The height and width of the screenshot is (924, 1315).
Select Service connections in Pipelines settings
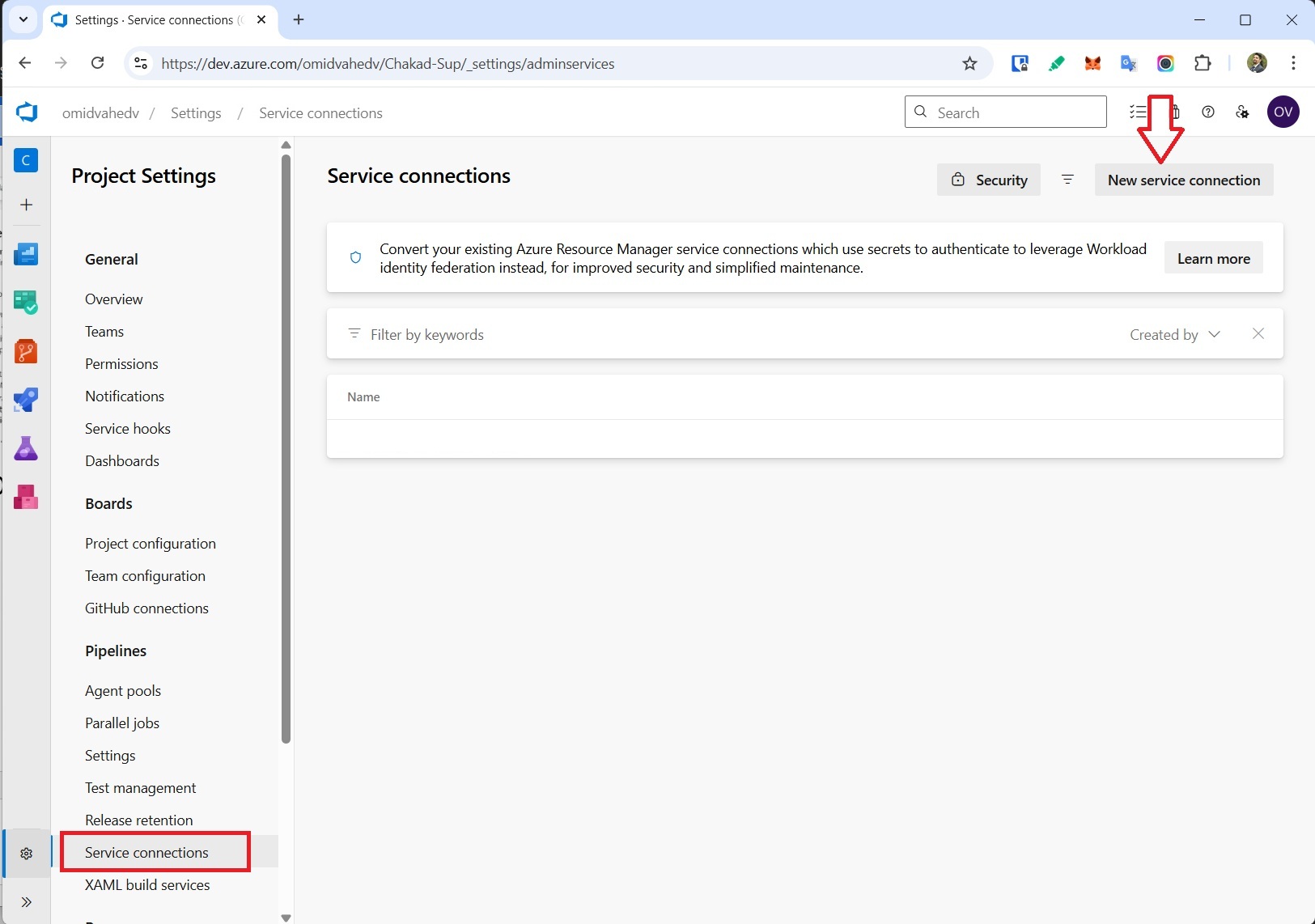coord(146,852)
